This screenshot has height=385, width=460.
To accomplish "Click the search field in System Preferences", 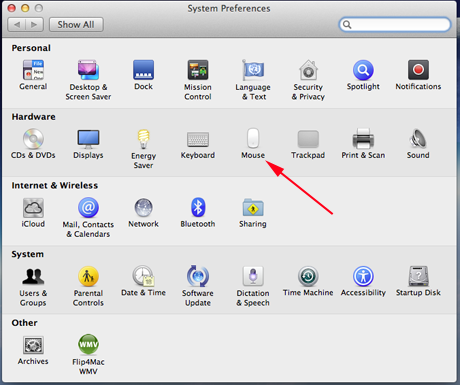I will point(395,25).
